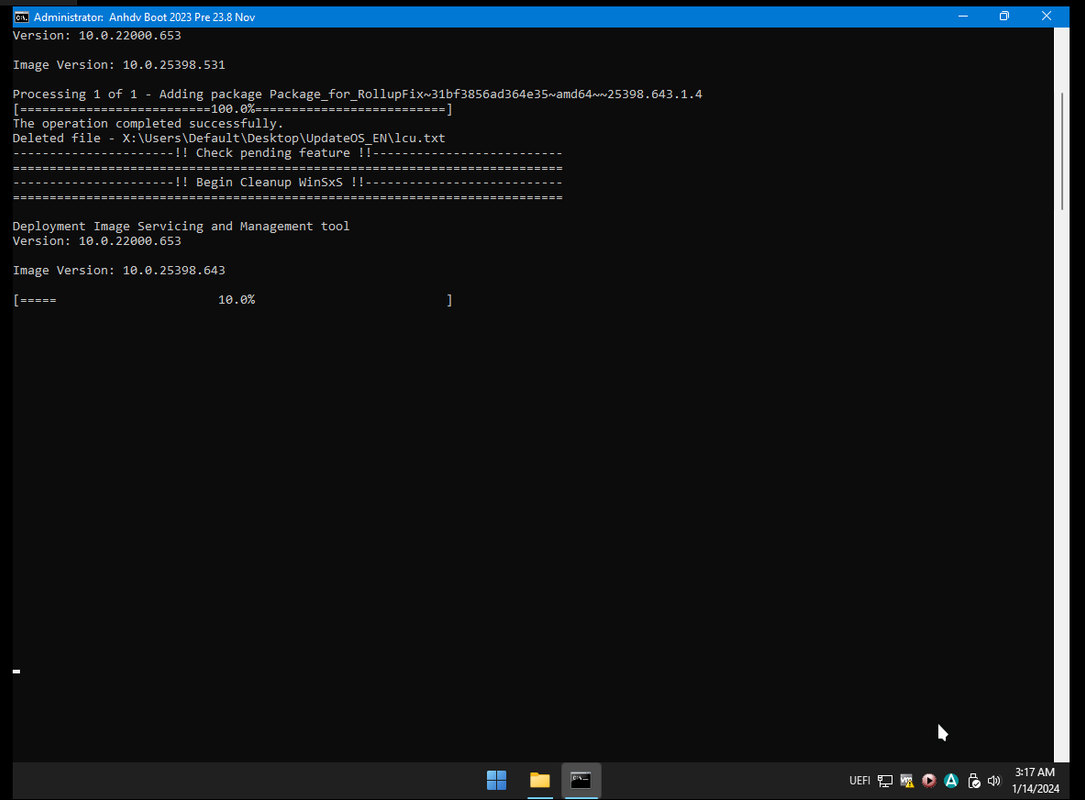The width and height of the screenshot is (1085, 800).
Task: Open the network computer tray icon
Action: [885, 781]
